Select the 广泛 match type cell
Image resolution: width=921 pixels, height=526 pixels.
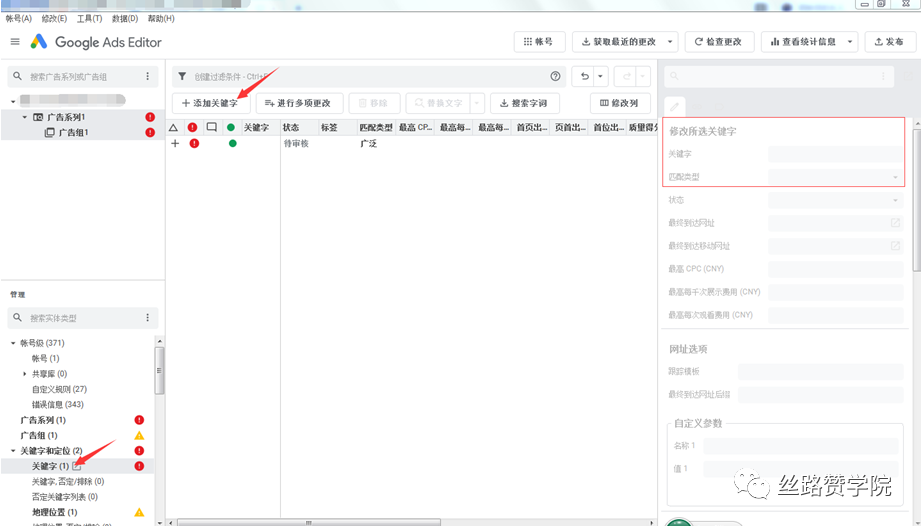[x=368, y=144]
